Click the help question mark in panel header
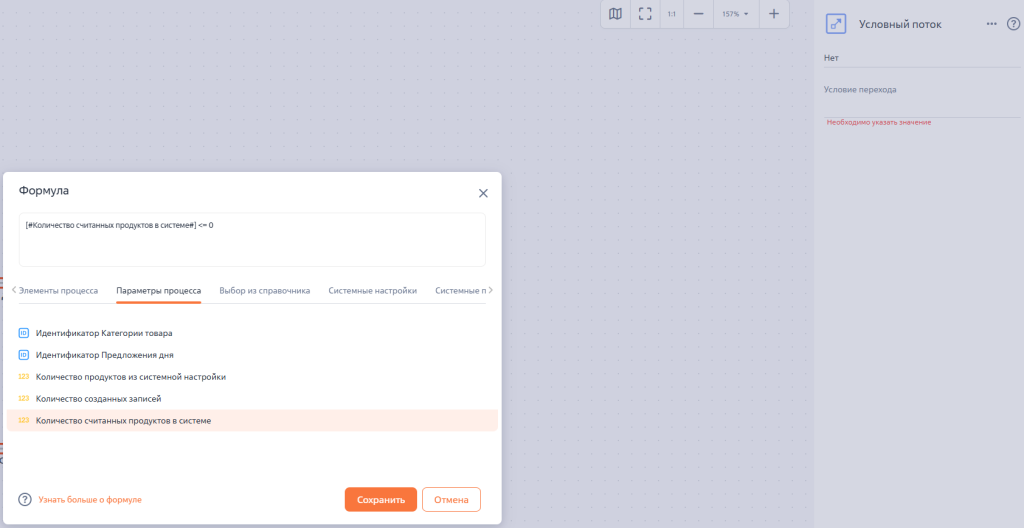1024x528 pixels. click(1013, 24)
